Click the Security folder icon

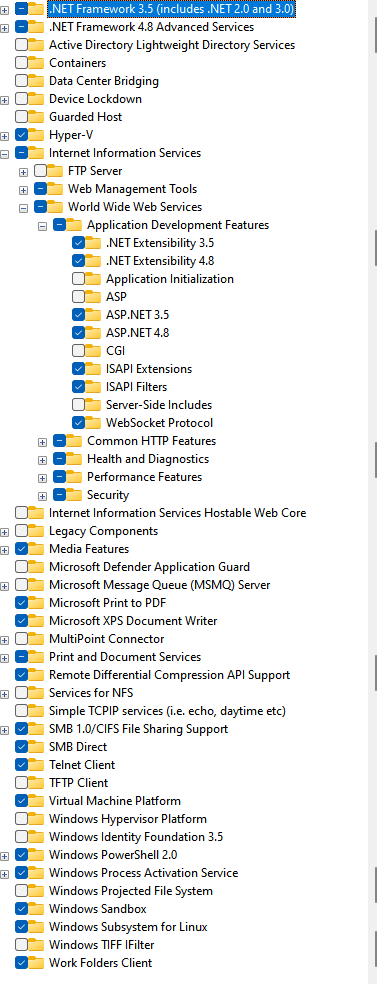pos(75,495)
